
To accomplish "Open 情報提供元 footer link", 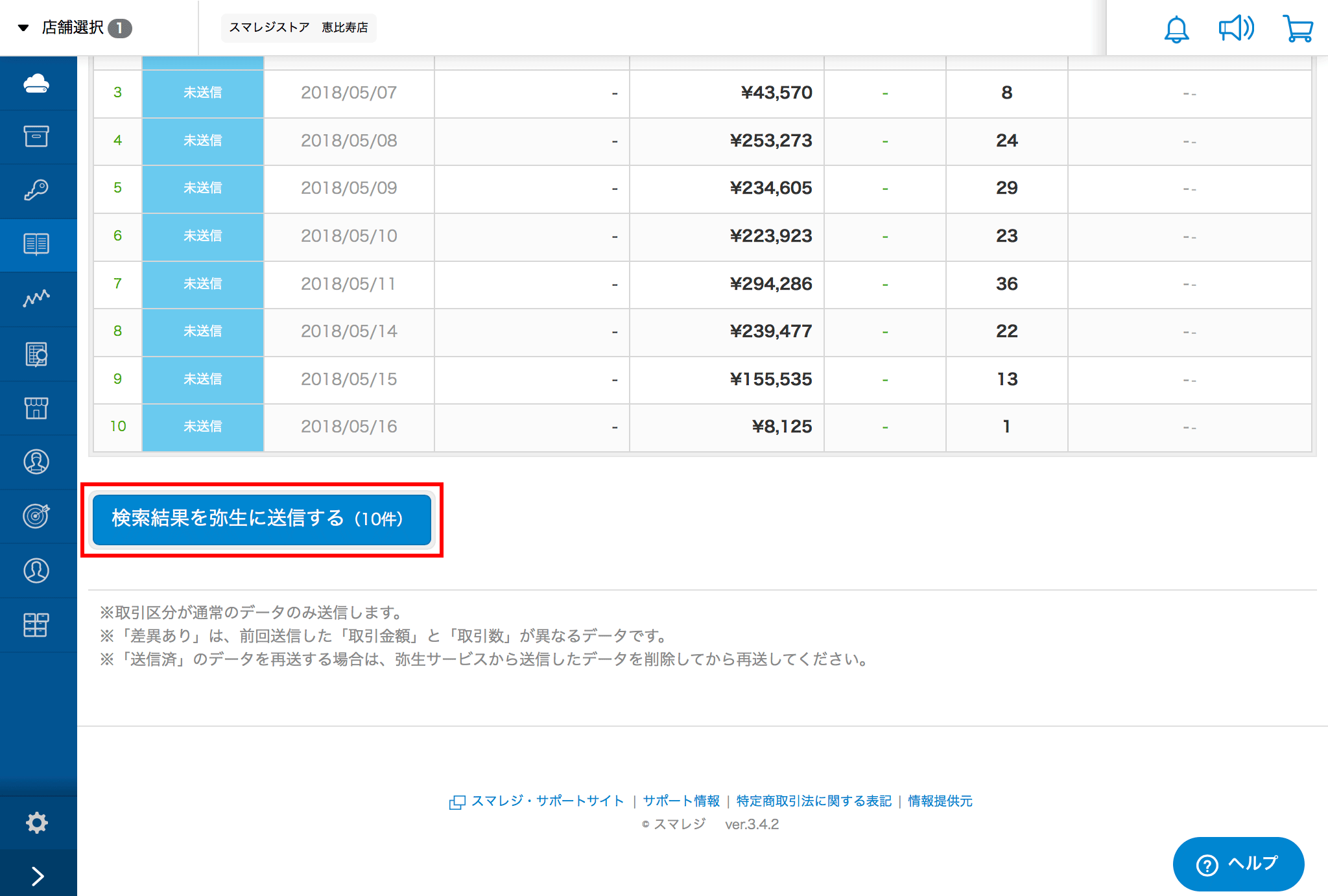I will [940, 801].
